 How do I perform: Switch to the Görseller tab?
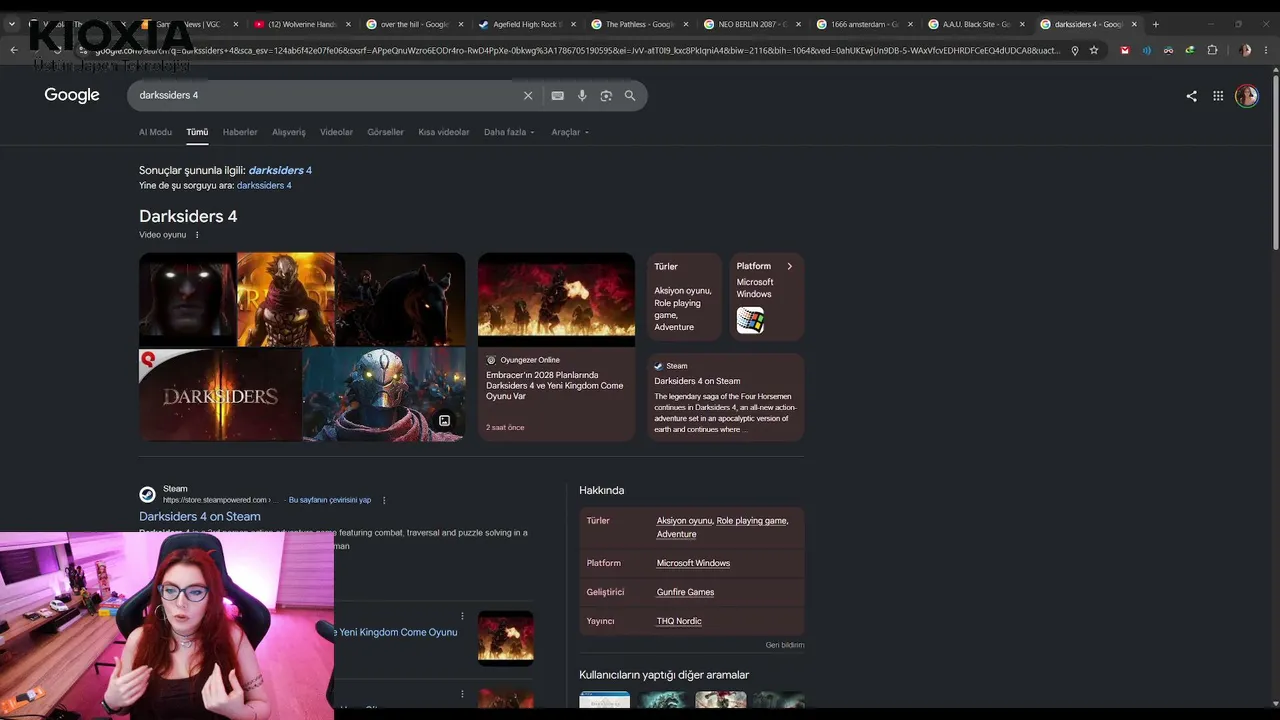(x=385, y=132)
